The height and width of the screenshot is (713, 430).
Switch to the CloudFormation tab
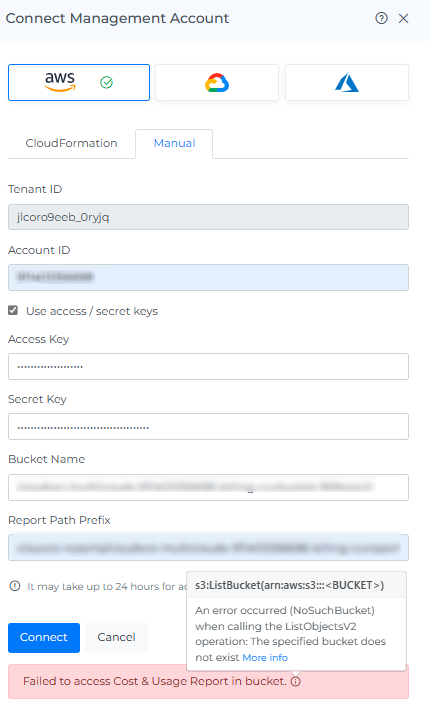(x=71, y=143)
